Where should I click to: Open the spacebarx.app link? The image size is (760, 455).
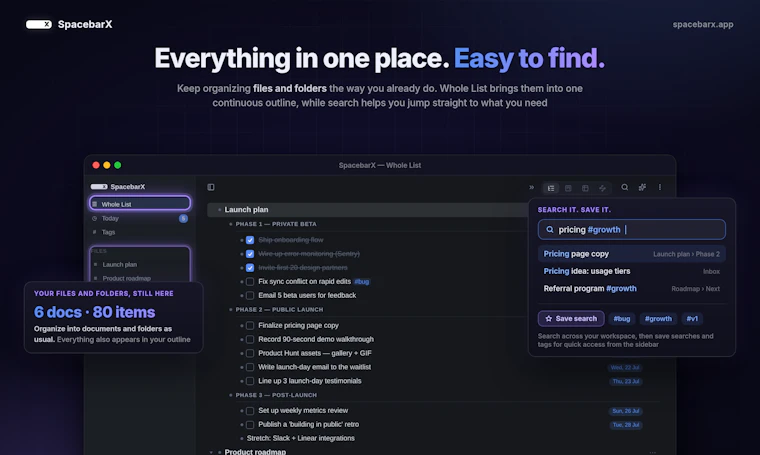tap(703, 24)
